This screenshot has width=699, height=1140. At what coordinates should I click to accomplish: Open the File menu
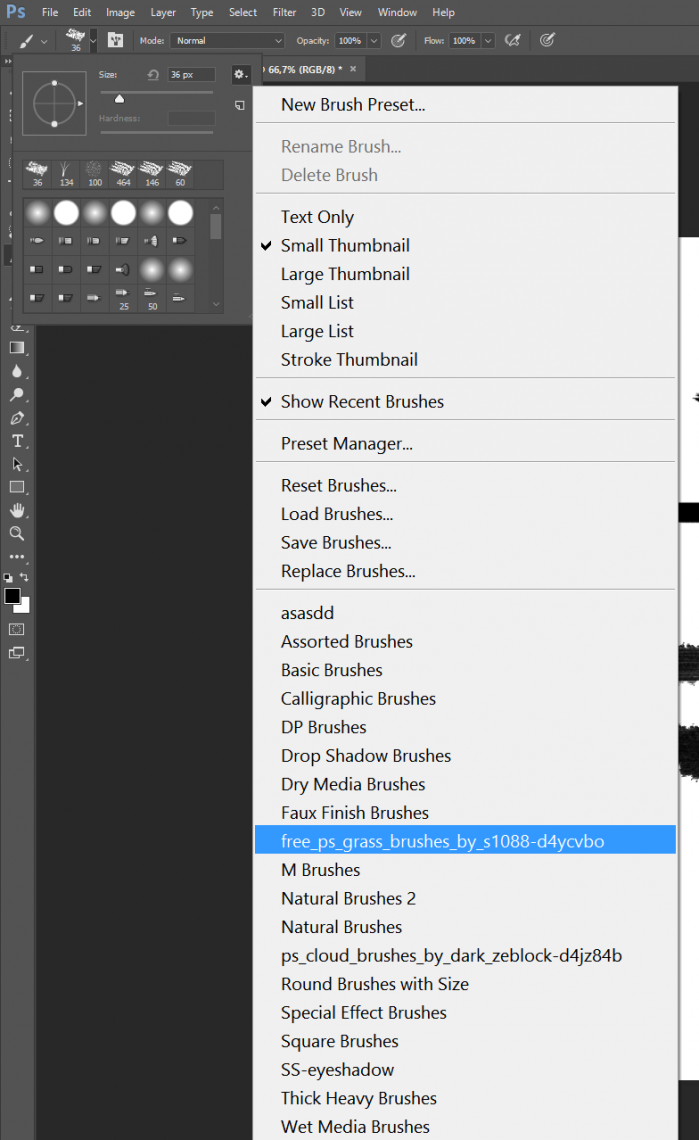coord(50,12)
